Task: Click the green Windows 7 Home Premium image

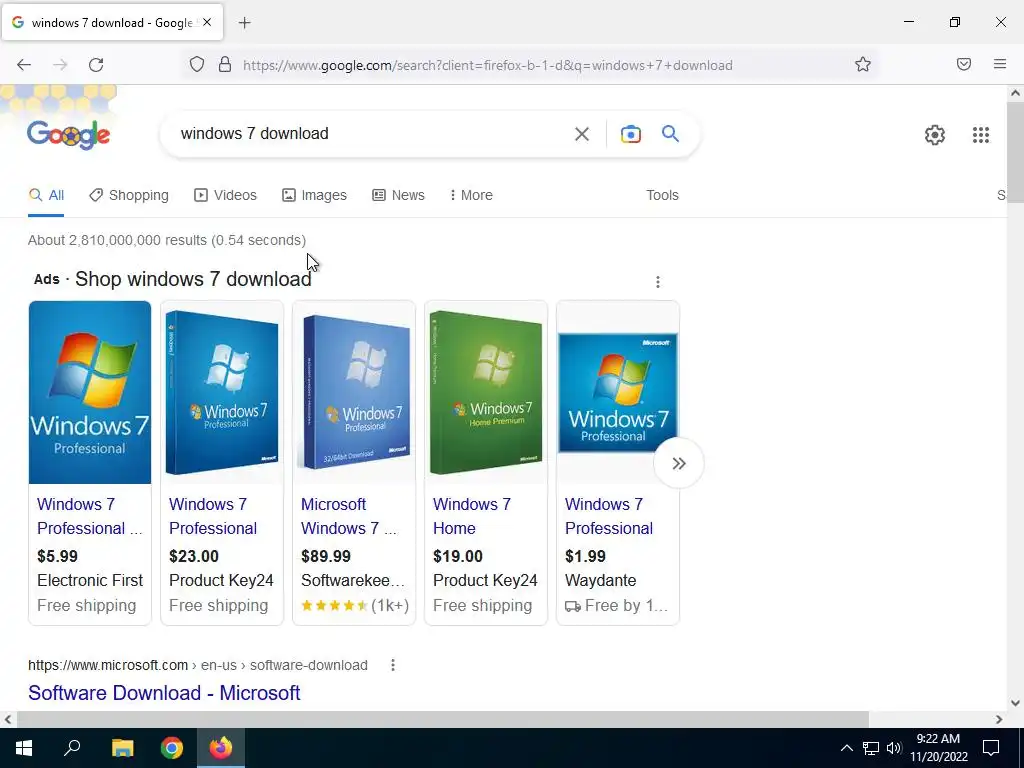Action: [486, 392]
